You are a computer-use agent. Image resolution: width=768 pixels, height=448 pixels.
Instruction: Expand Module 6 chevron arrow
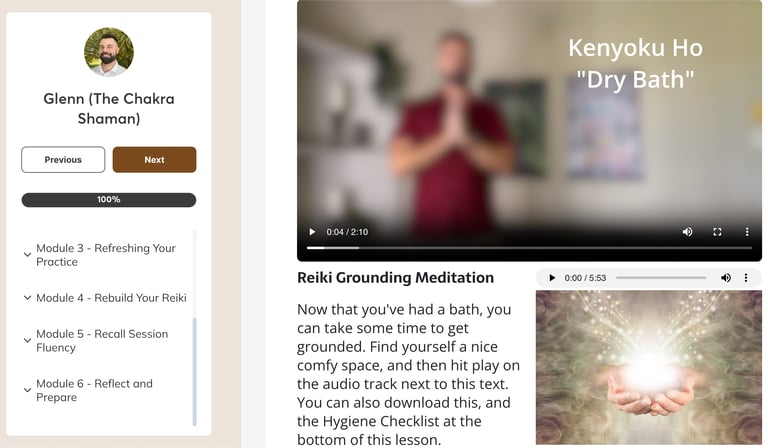tap(27, 390)
